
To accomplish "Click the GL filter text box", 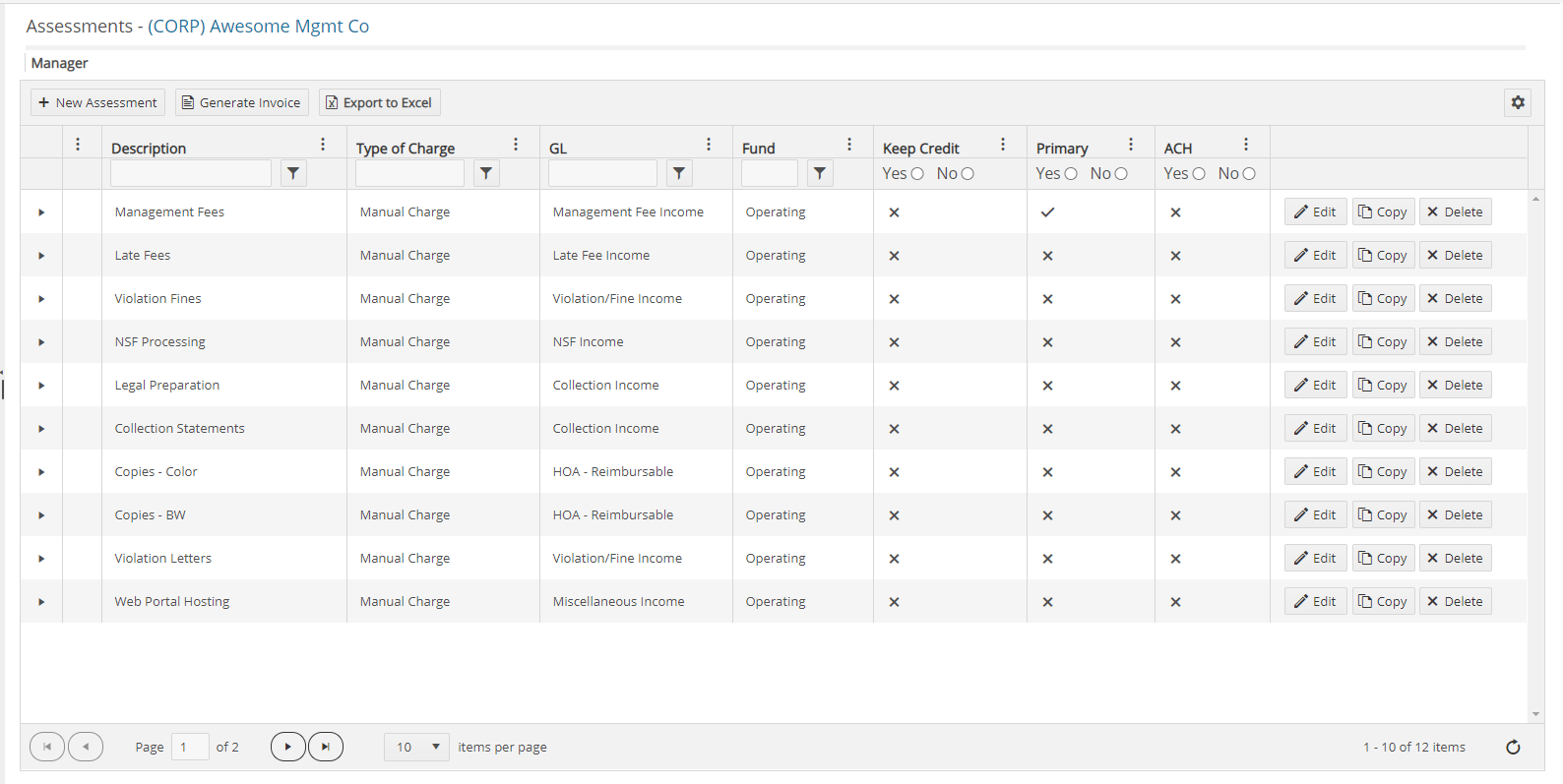I will pyautogui.click(x=602, y=173).
